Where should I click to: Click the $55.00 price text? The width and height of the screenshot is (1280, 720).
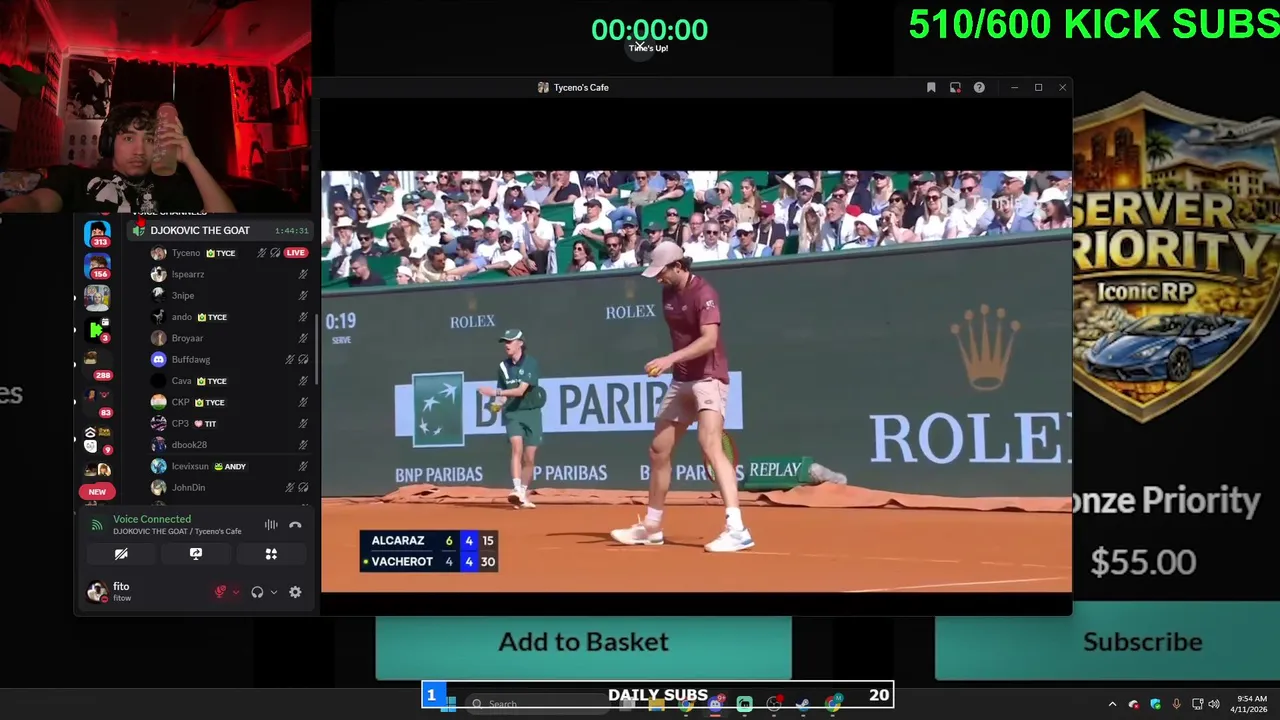1143,562
